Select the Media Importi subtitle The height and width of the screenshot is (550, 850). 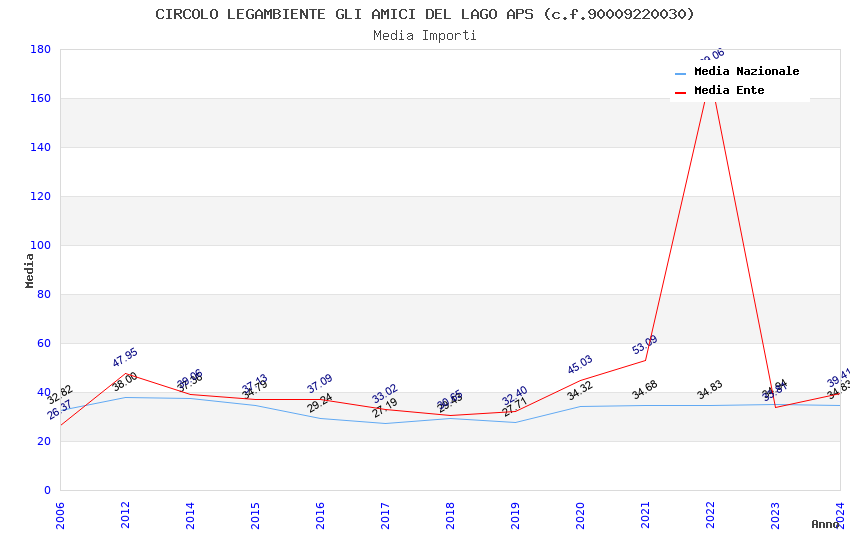click(424, 36)
